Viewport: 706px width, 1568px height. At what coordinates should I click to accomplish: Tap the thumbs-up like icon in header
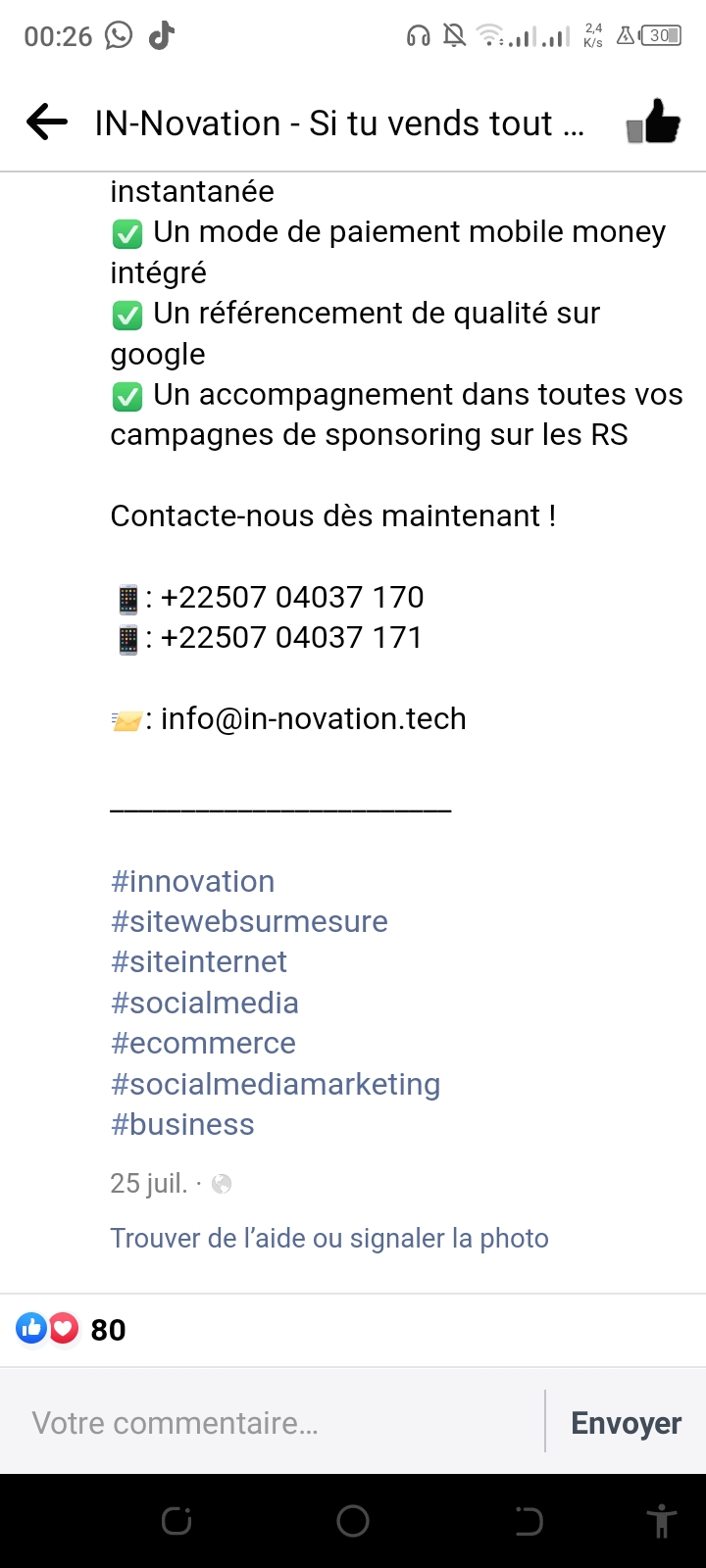(653, 123)
